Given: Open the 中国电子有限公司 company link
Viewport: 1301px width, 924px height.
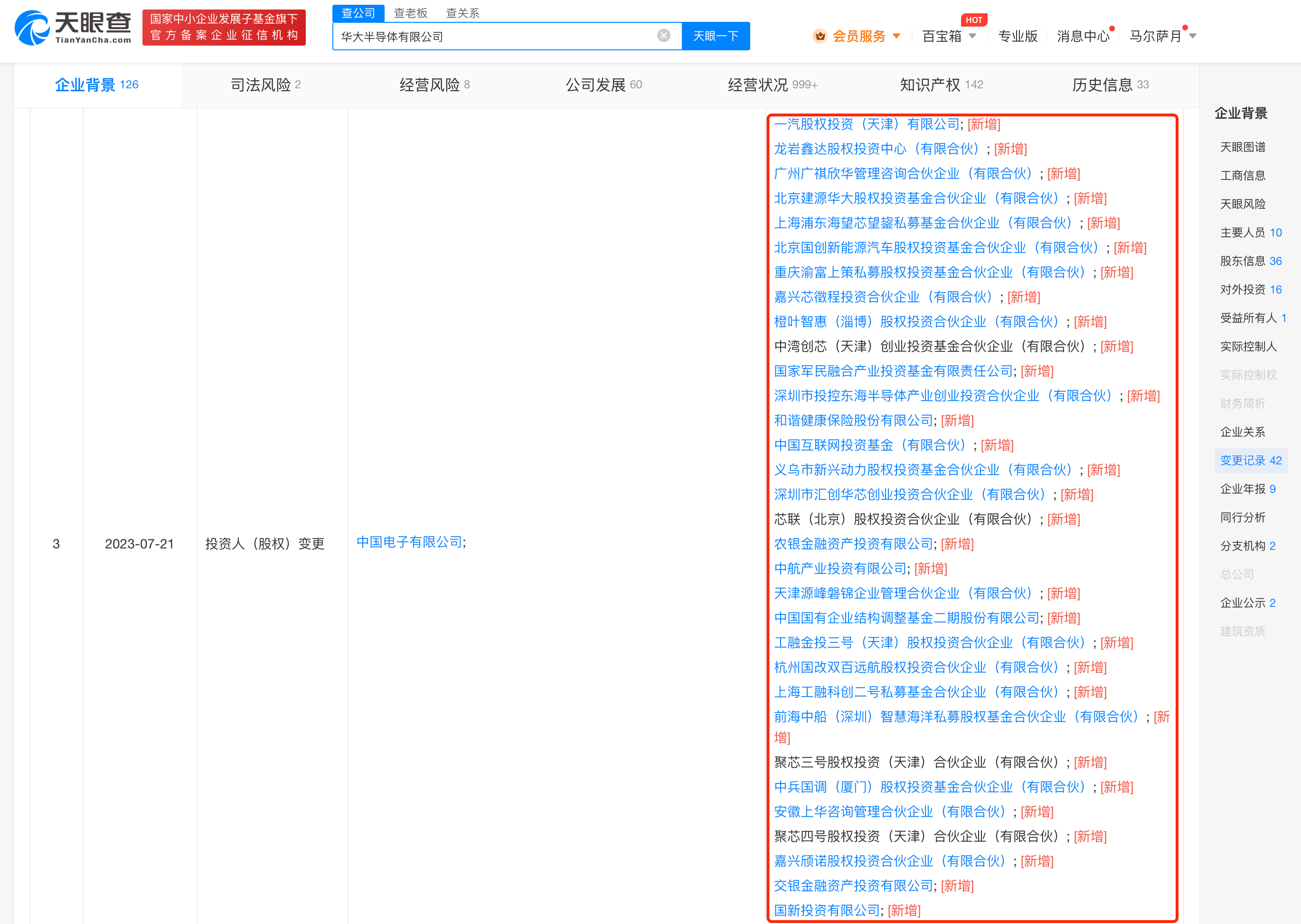Looking at the screenshot, I should tap(409, 542).
